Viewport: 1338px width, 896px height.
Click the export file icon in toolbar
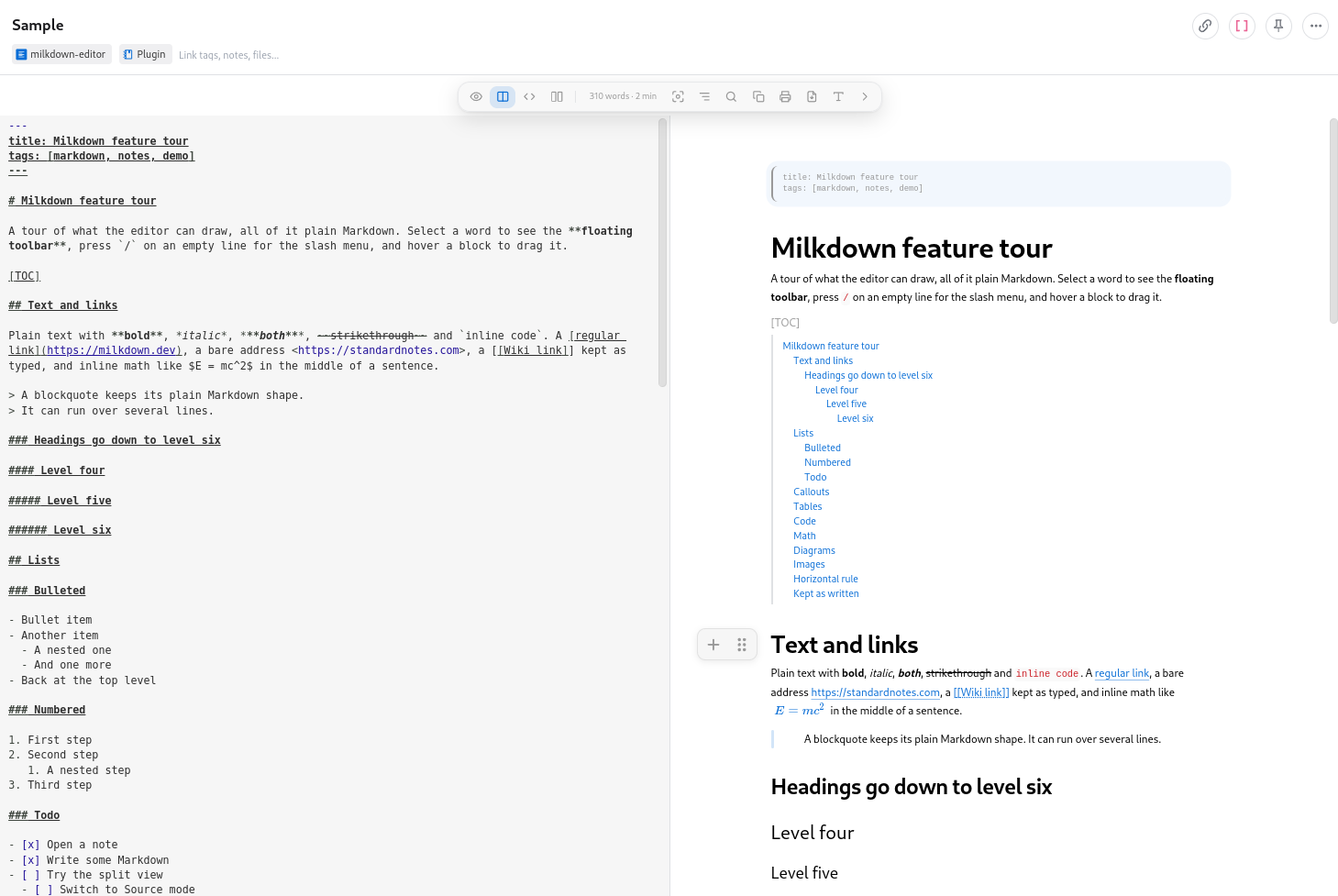coord(812,96)
